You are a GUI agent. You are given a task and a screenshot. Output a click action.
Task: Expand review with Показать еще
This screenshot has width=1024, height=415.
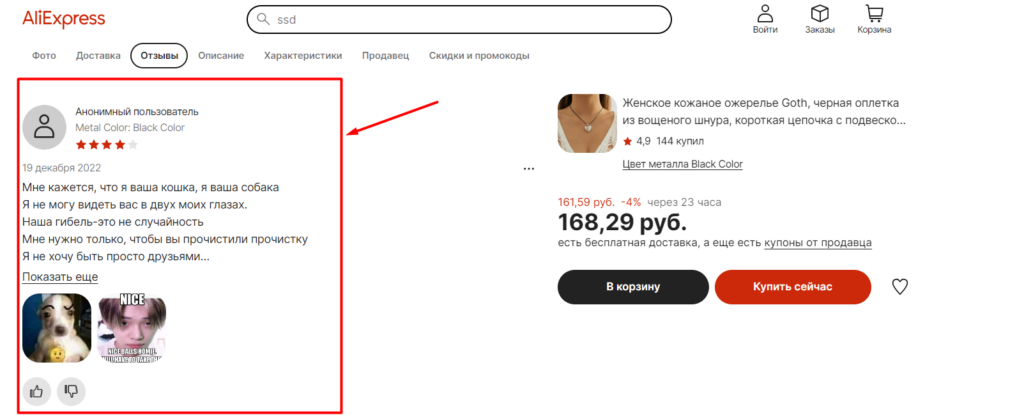coord(60,276)
